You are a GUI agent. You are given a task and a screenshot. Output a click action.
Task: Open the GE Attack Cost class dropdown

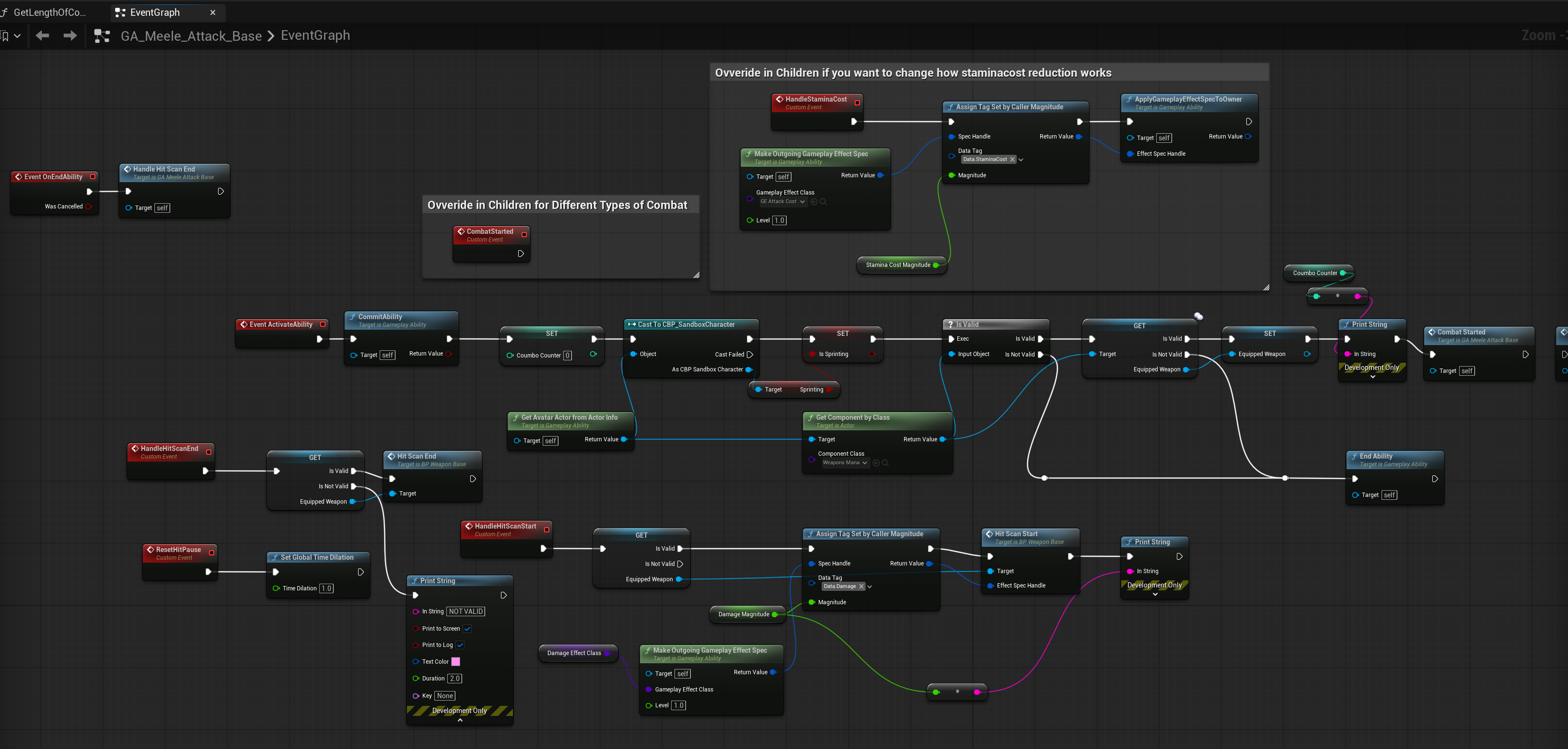tap(783, 201)
